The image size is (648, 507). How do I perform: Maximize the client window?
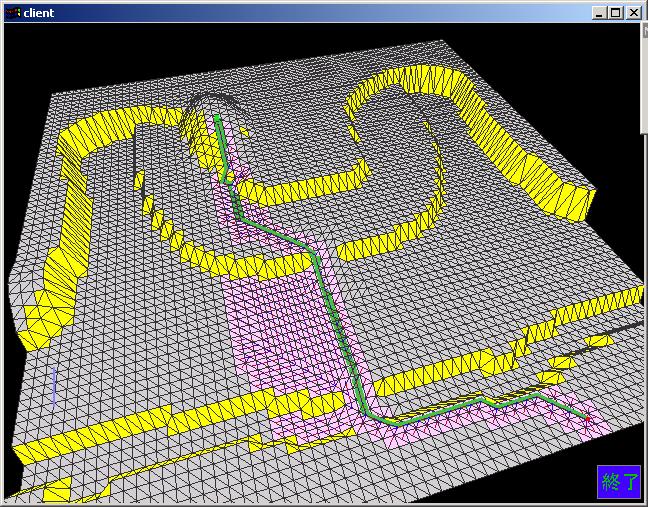coord(615,13)
